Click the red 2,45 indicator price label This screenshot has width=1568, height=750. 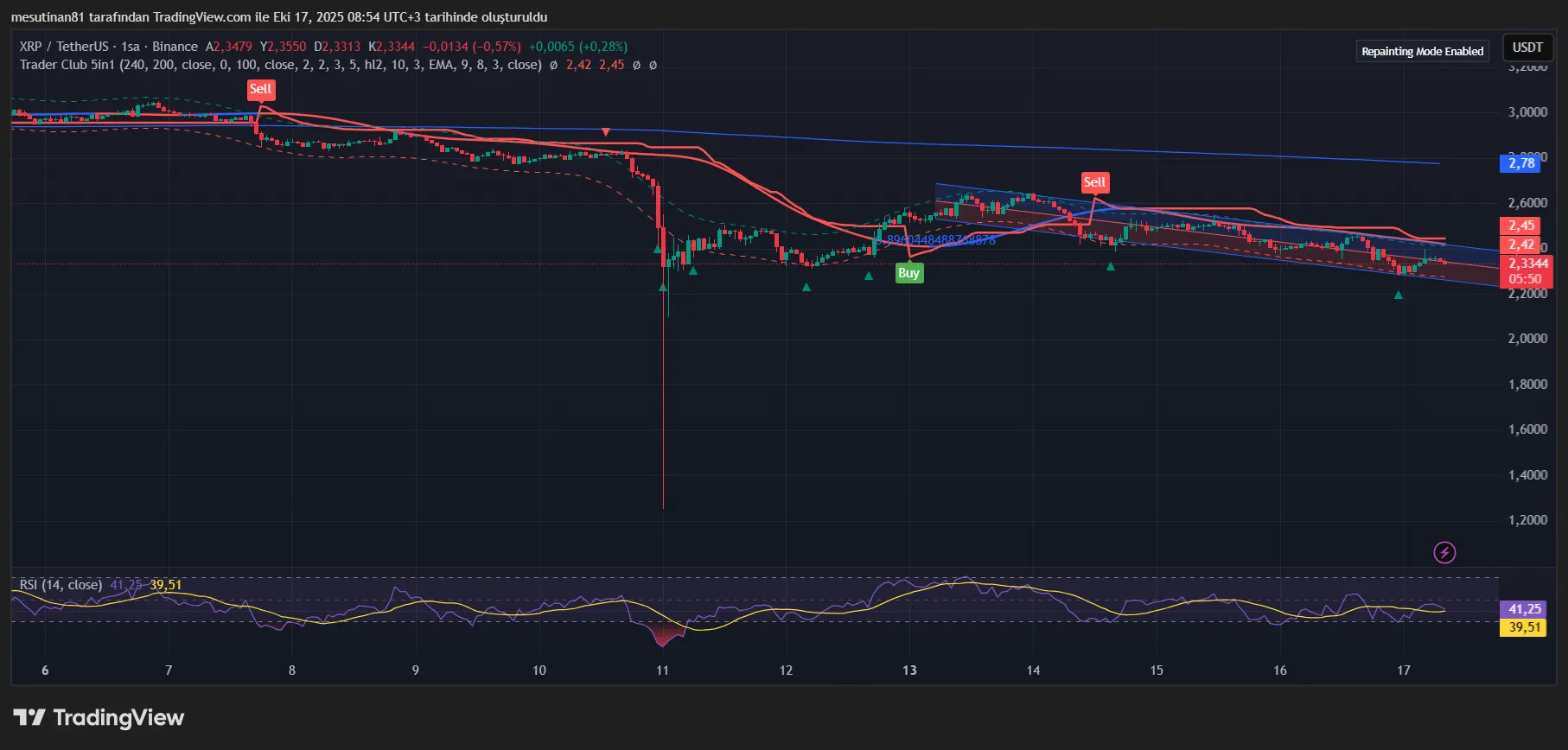(x=1521, y=226)
